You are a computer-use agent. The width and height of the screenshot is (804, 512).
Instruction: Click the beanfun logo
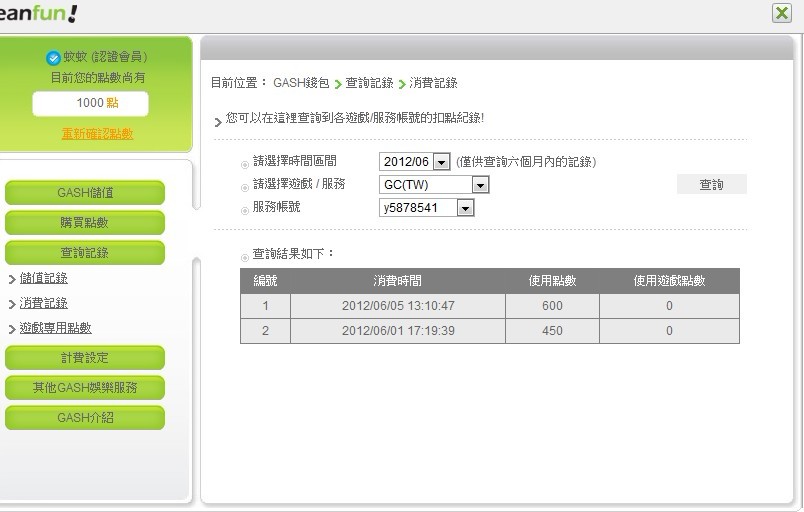[37, 13]
